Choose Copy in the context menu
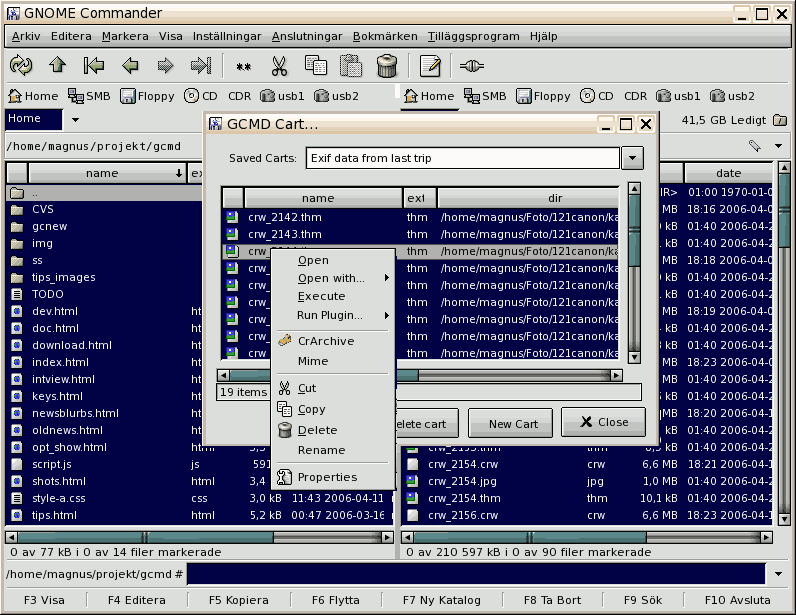This screenshot has height=615, width=796. pyautogui.click(x=334, y=409)
